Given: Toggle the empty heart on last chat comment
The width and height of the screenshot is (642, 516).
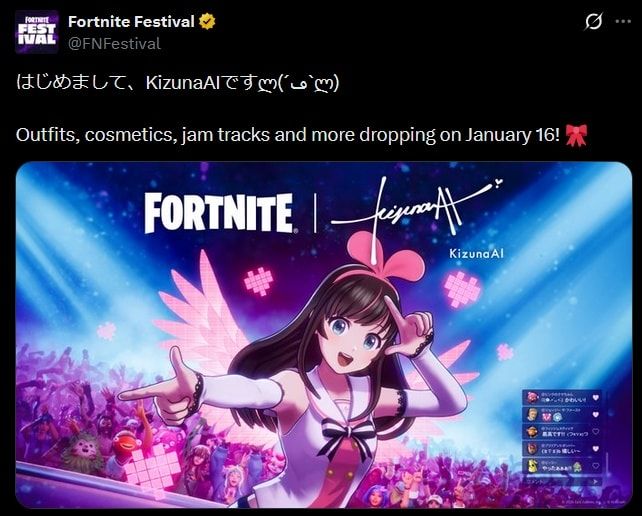Looking at the screenshot, I should point(596,466).
